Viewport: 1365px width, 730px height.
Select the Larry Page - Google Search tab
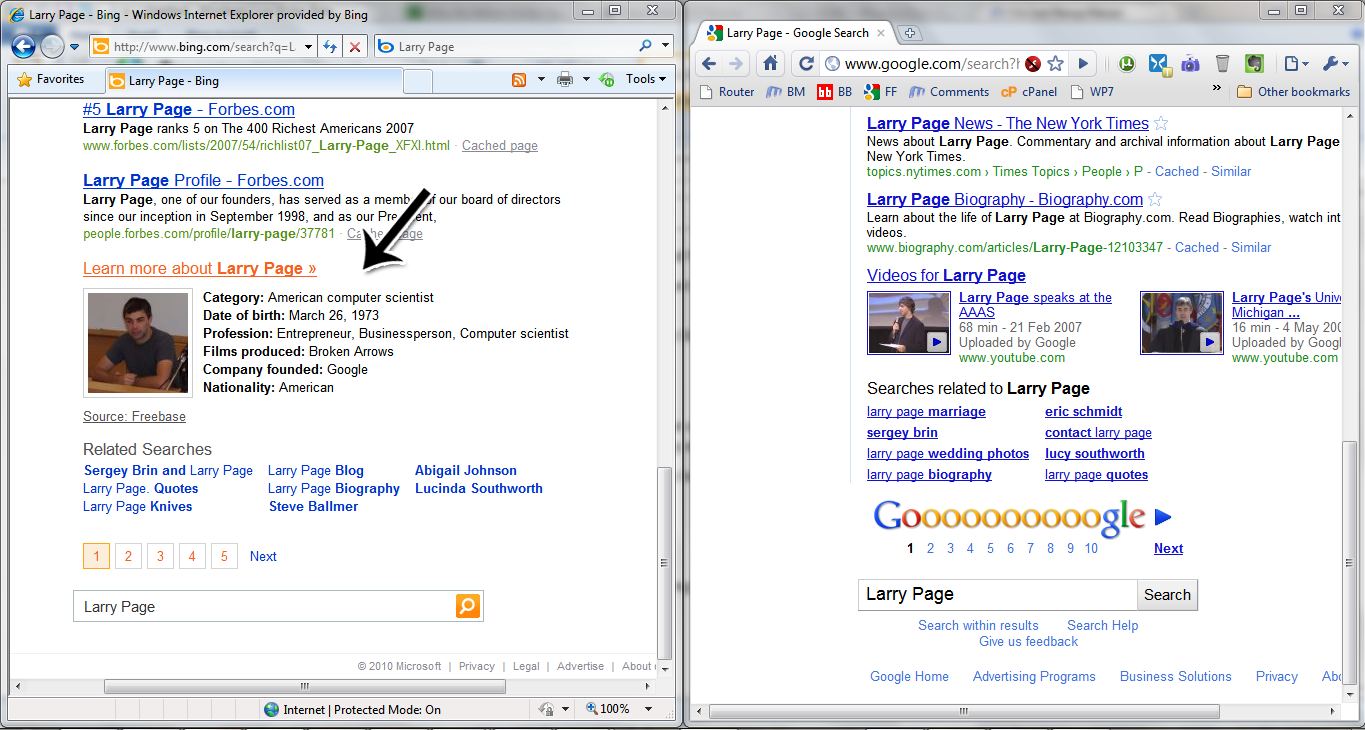795,33
